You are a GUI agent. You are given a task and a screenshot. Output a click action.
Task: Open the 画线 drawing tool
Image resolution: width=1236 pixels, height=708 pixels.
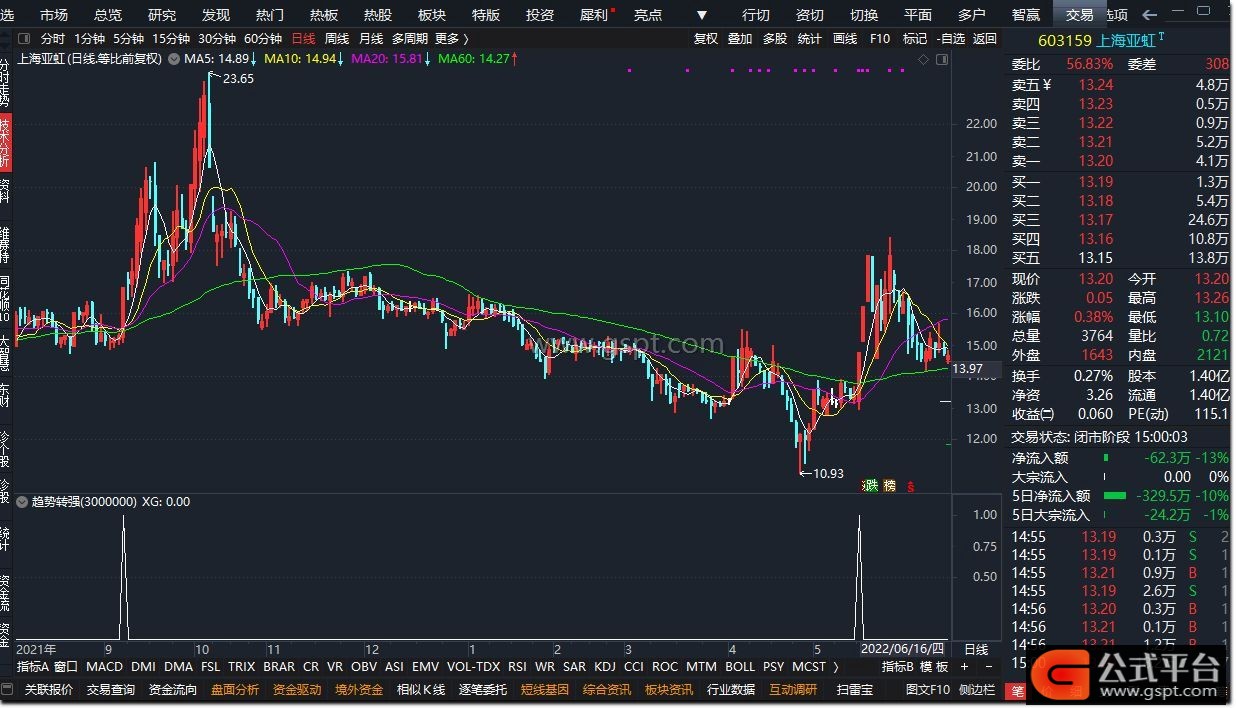[845, 38]
